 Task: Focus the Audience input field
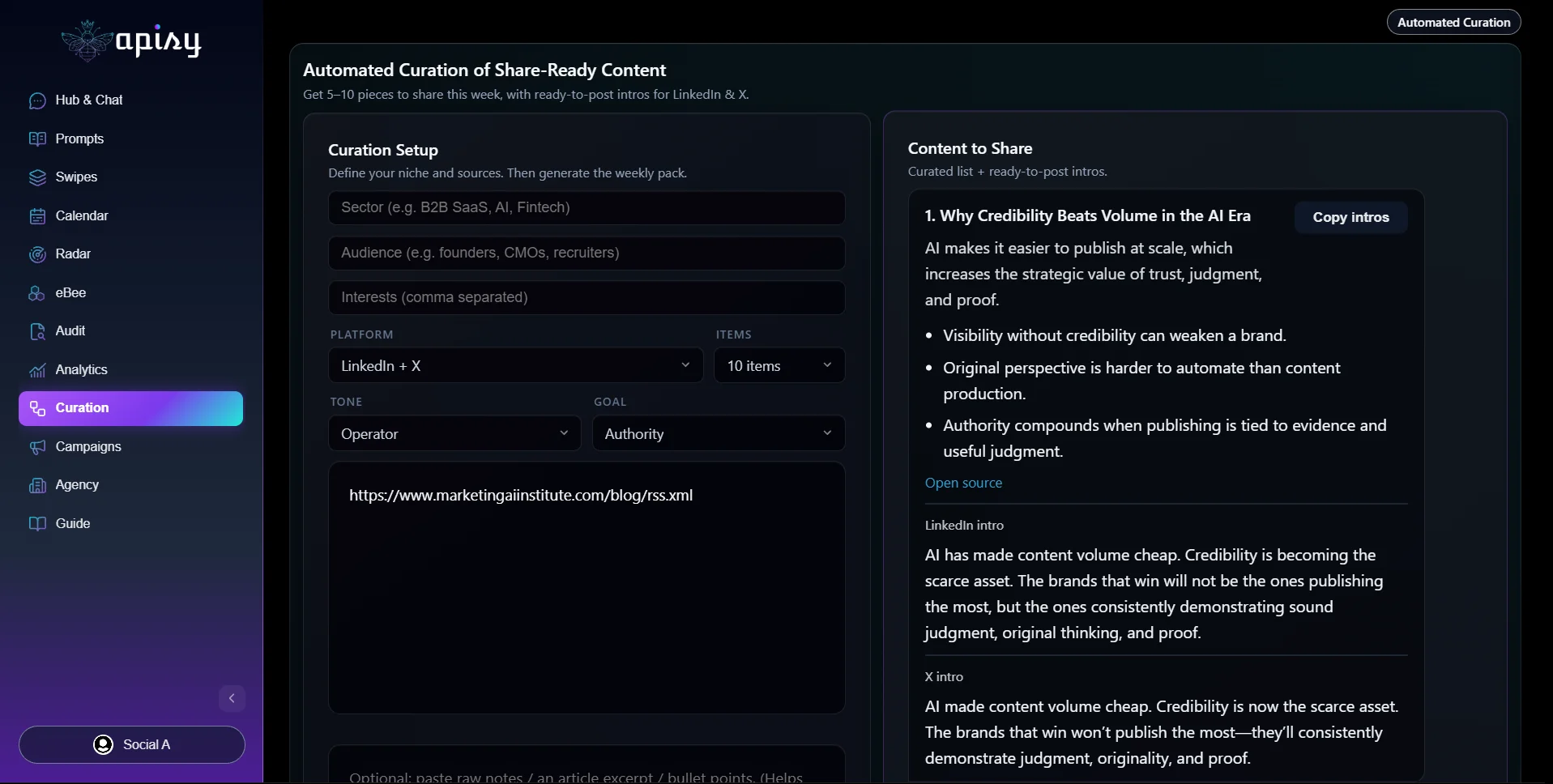(x=587, y=253)
